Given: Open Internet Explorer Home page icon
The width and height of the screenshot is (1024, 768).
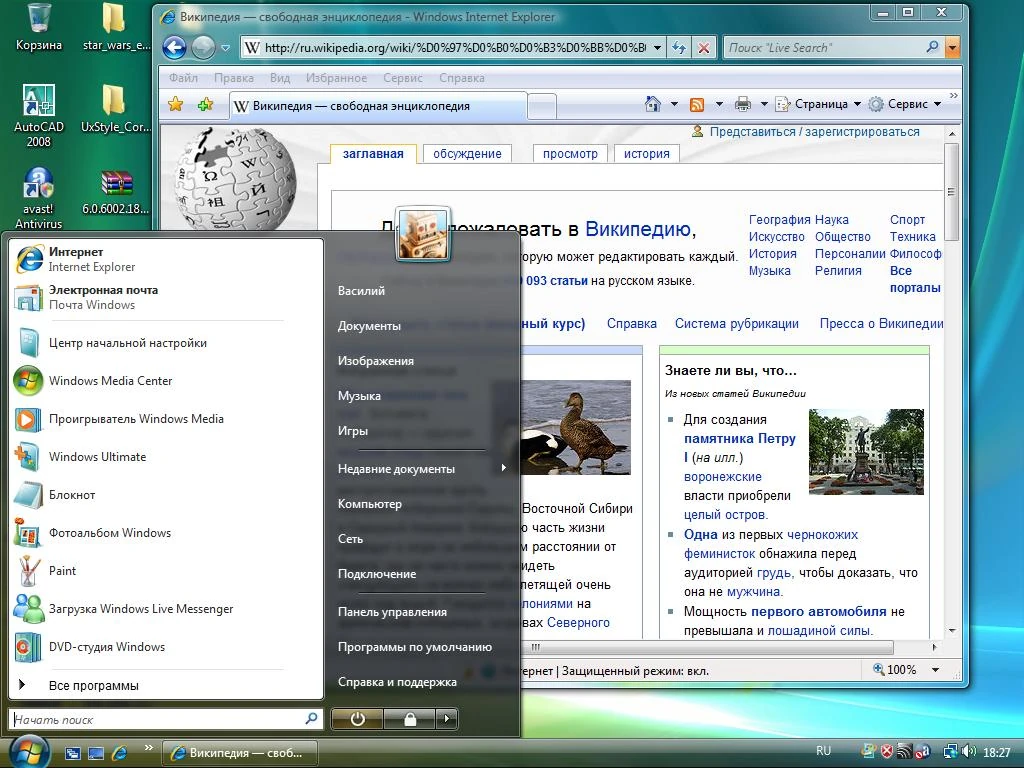Looking at the screenshot, I should point(653,103).
